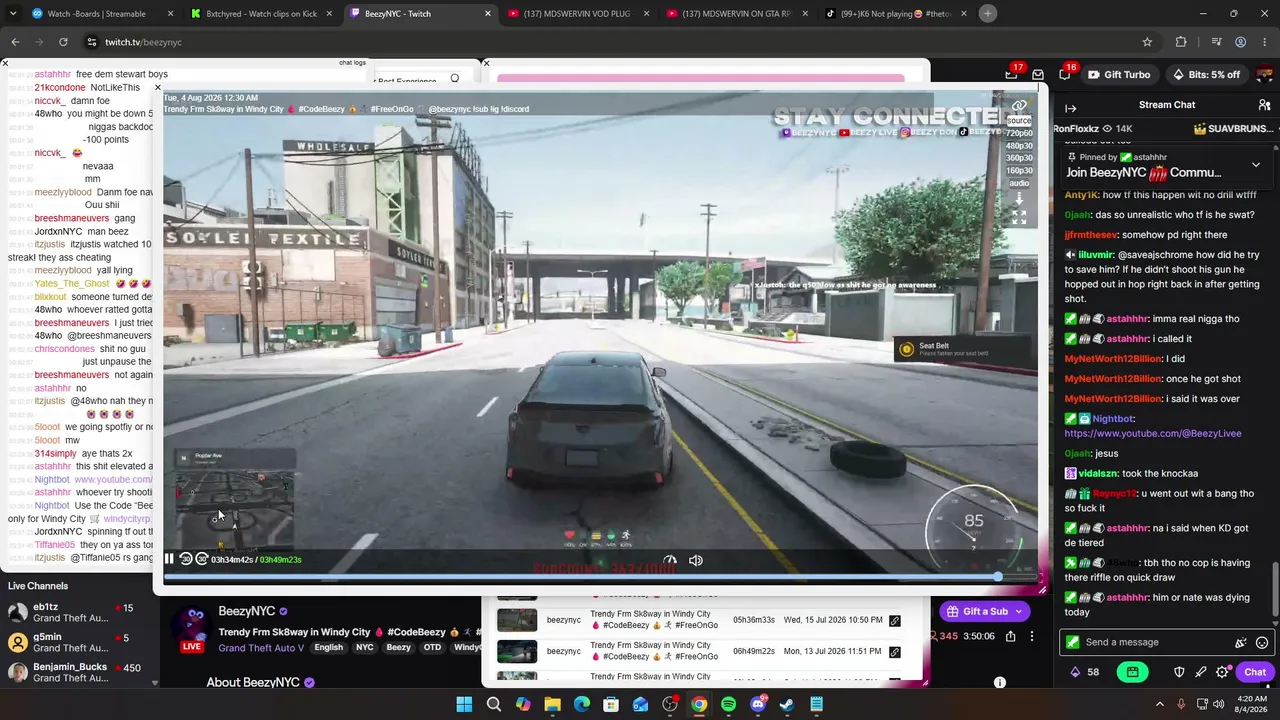Select the NYC stream tag
The width and height of the screenshot is (1280, 720).
(x=364, y=647)
